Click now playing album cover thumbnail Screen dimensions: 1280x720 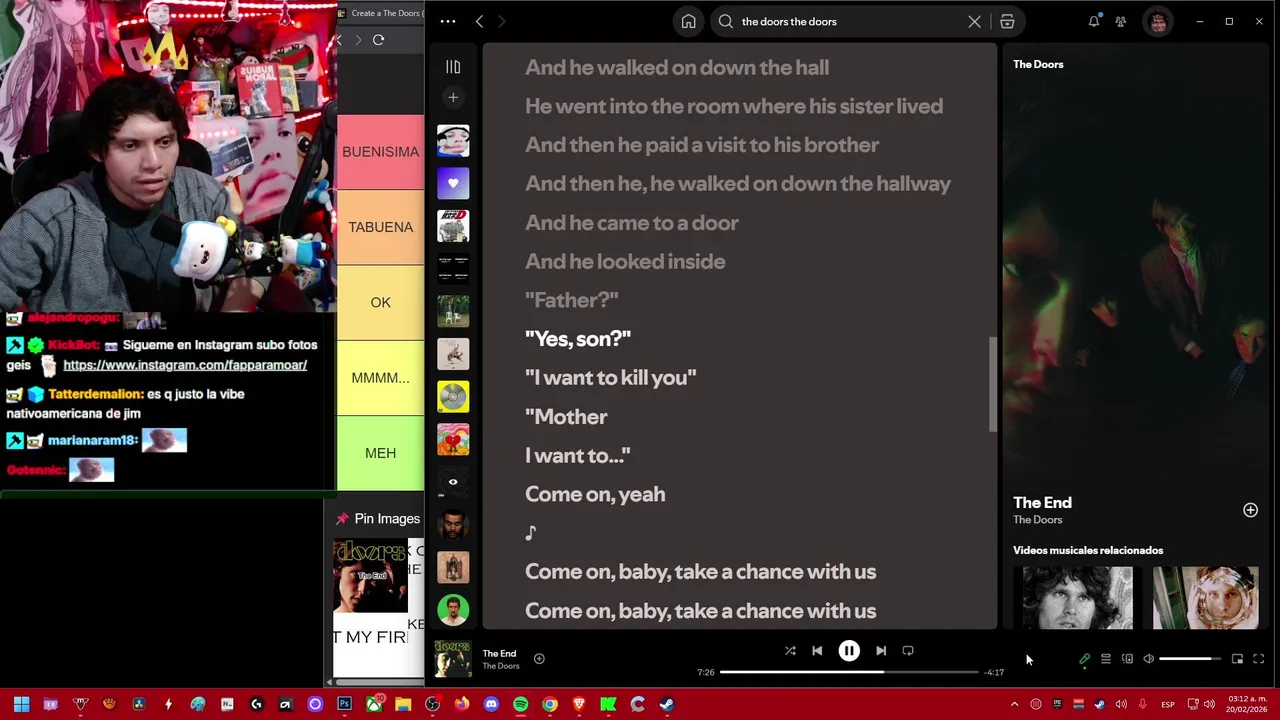tap(453, 658)
